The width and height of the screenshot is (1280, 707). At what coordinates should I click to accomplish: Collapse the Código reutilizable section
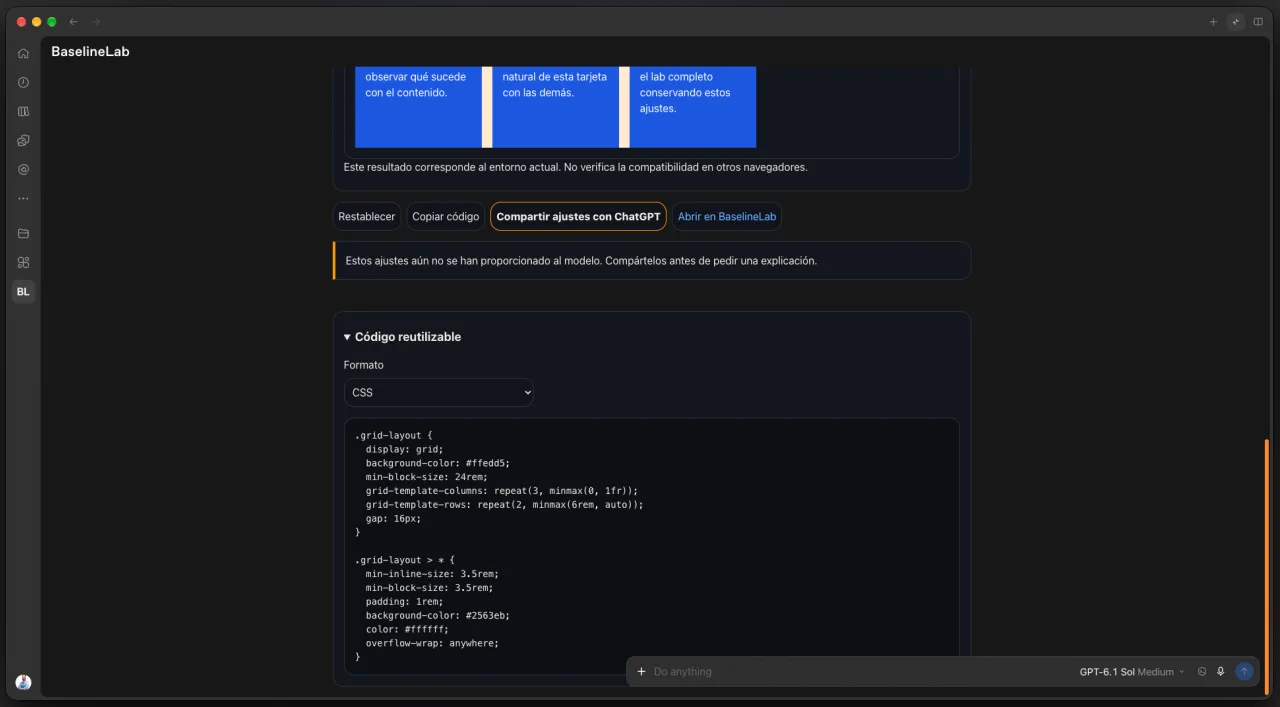coord(402,337)
